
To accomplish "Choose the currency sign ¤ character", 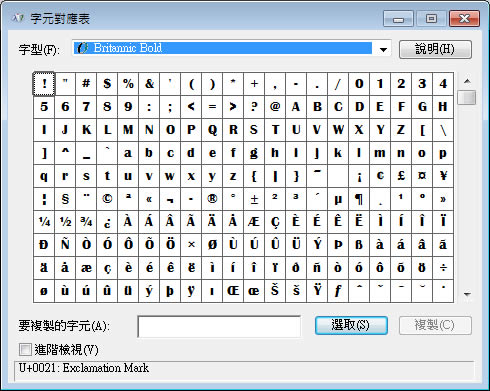I will tap(422, 176).
